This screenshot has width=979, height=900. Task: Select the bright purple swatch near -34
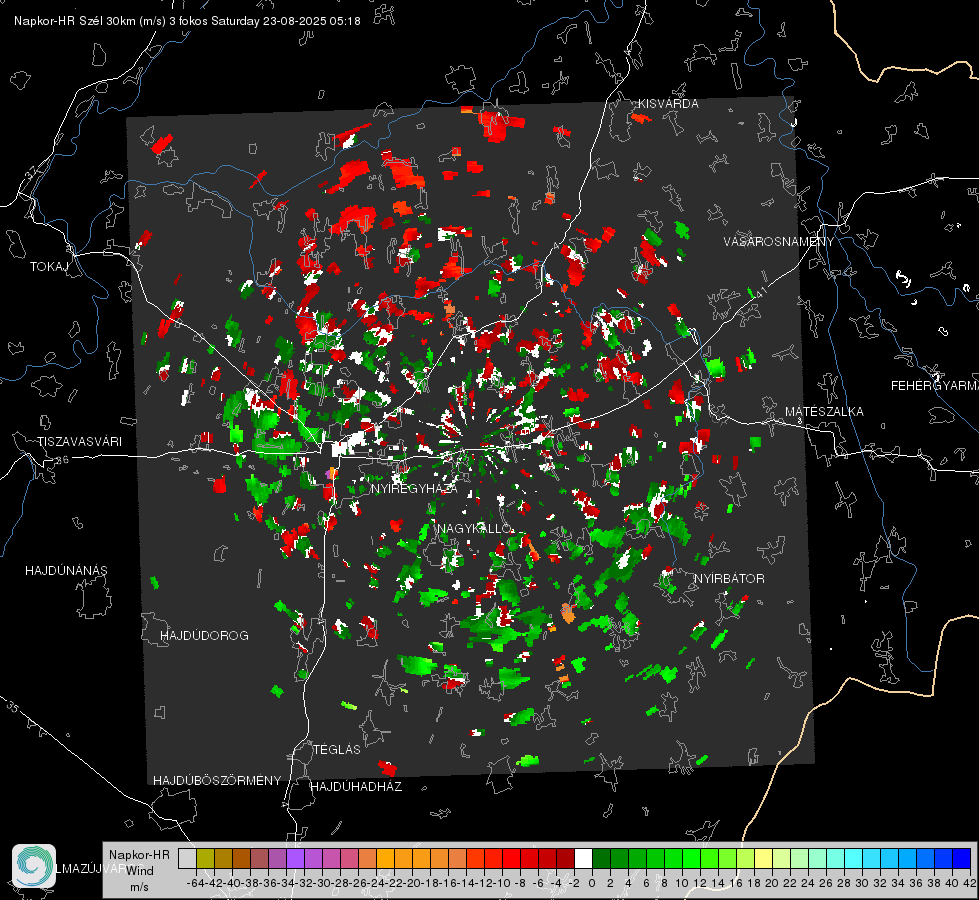(x=295, y=858)
